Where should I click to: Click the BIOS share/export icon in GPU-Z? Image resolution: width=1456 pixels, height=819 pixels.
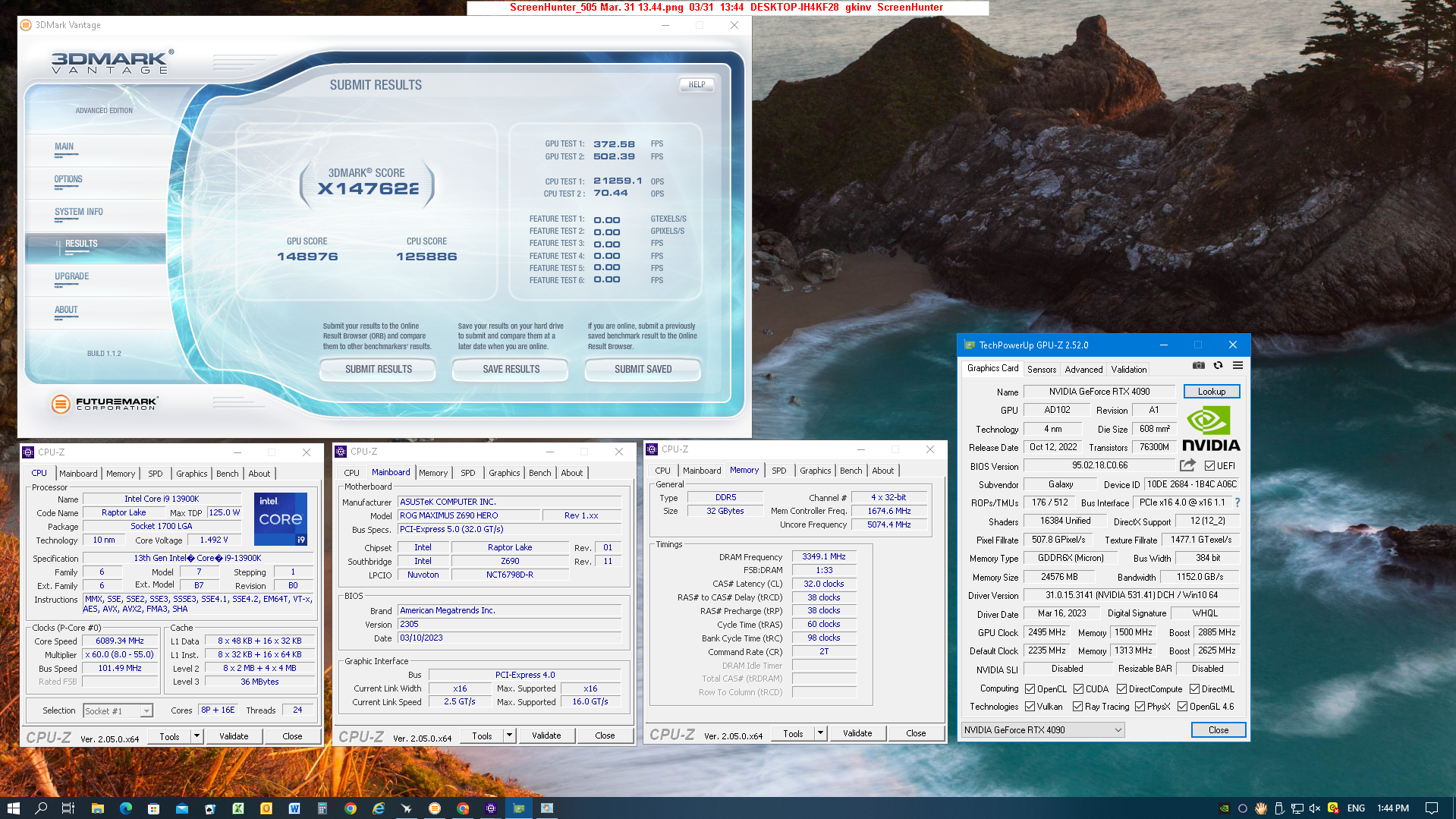click(1187, 465)
